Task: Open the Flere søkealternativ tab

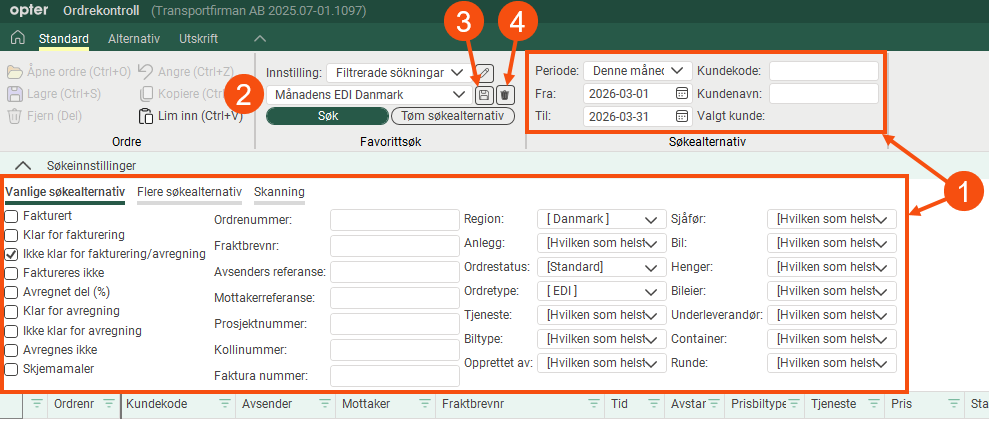Action: [189, 192]
